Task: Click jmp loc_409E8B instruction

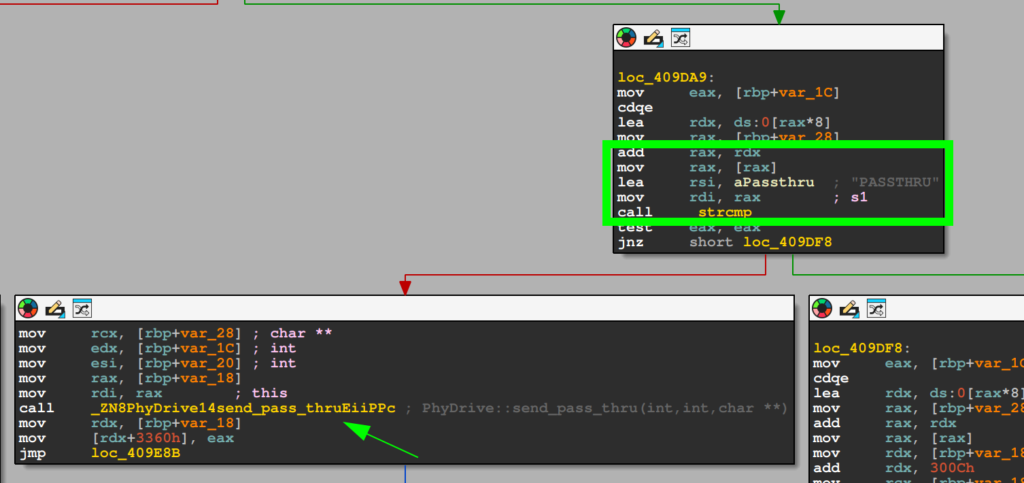Action: (x=99, y=453)
